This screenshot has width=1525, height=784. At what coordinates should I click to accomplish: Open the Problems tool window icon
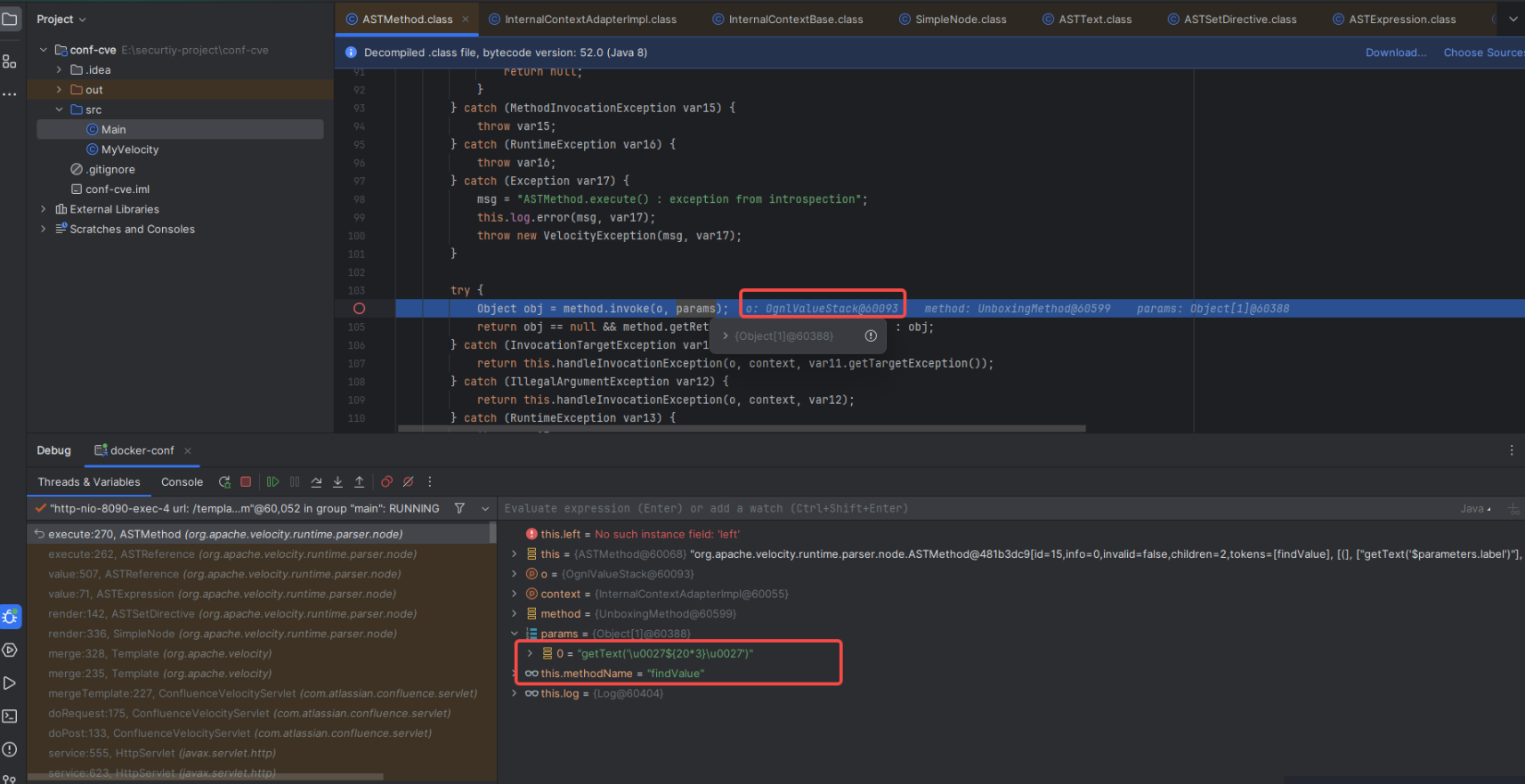point(10,749)
